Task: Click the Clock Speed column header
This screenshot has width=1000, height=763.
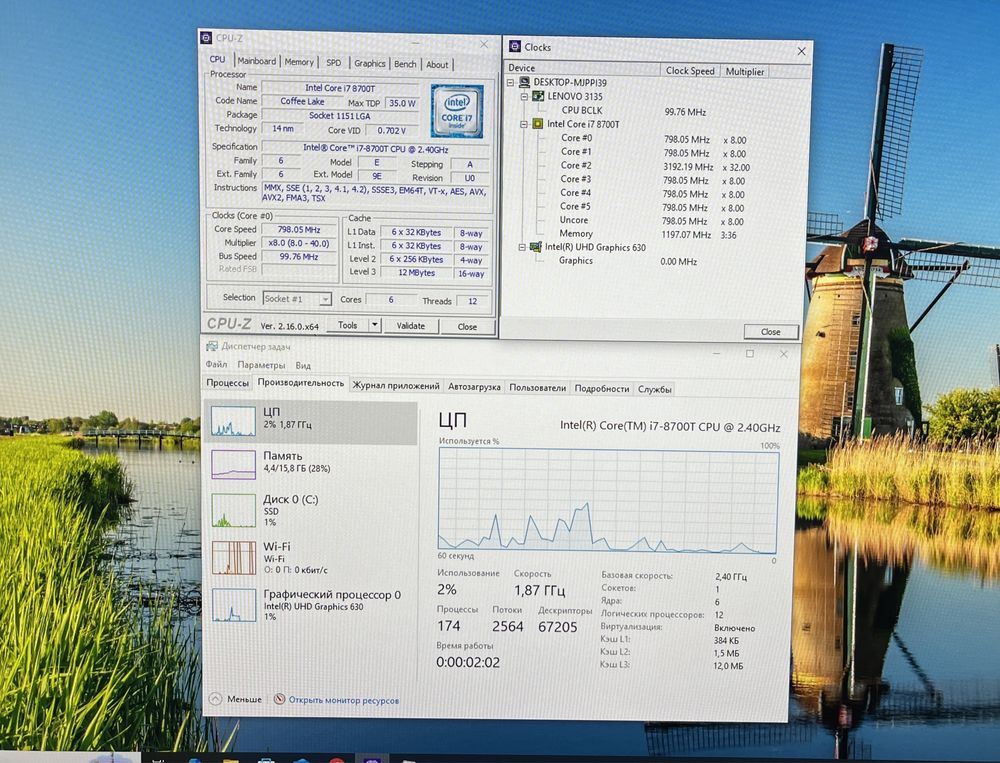Action: 690,70
